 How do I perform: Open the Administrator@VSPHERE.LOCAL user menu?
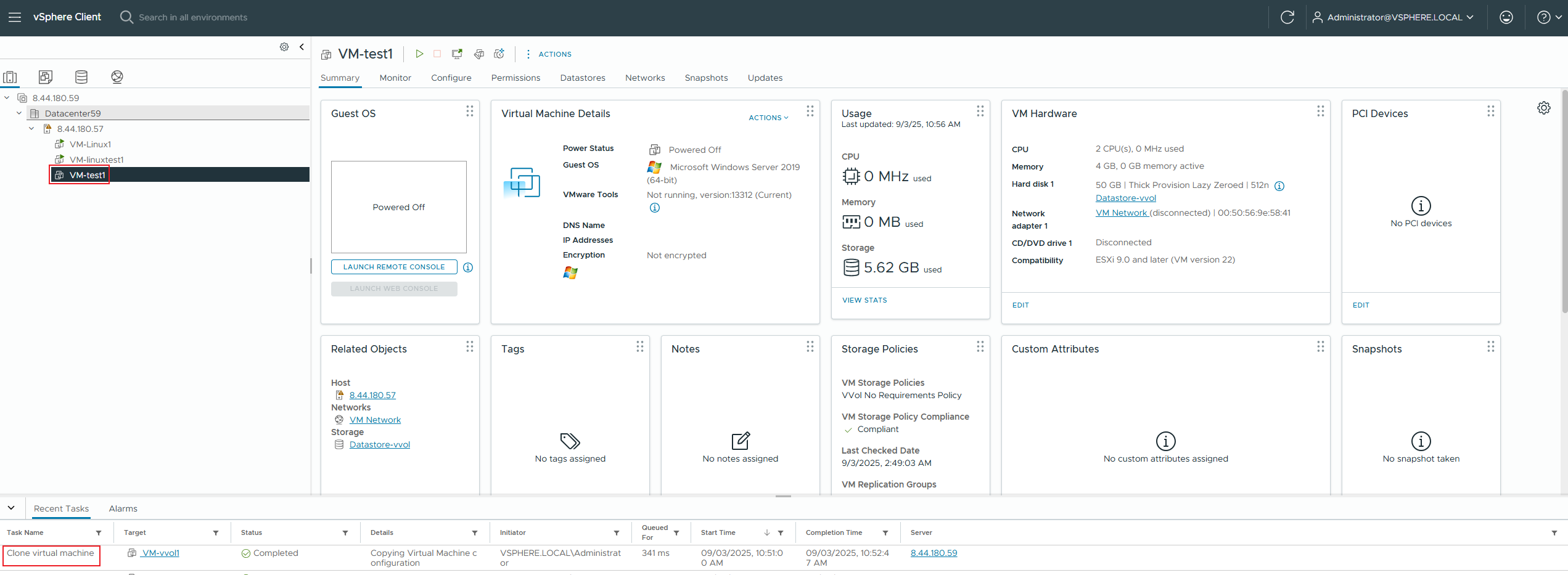[1393, 17]
